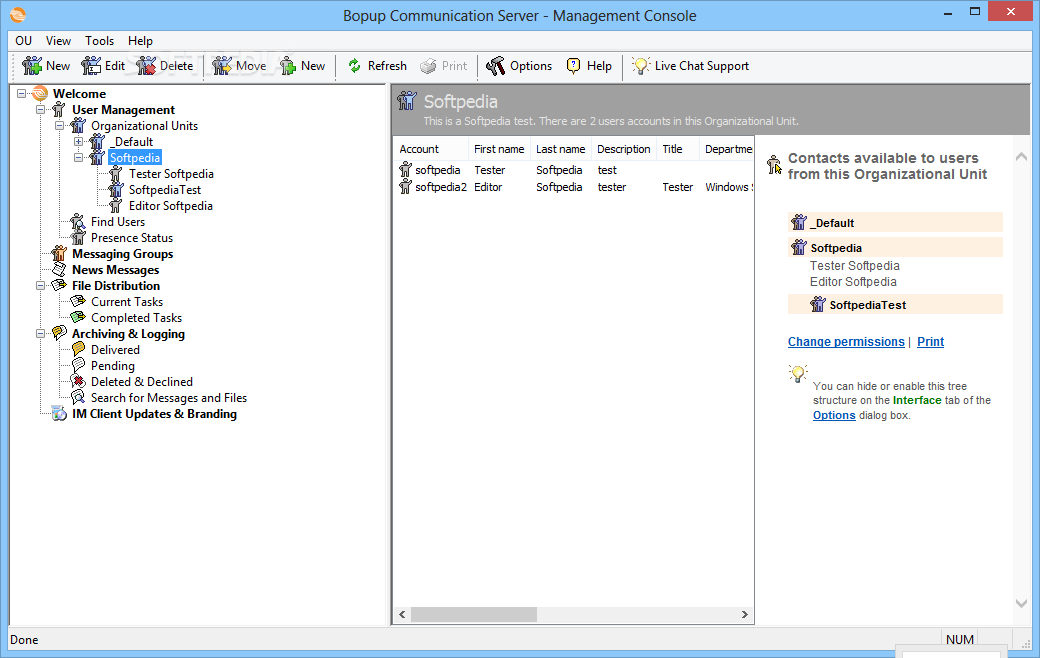
Task: Collapse the Organizational Units node
Action: 60,125
